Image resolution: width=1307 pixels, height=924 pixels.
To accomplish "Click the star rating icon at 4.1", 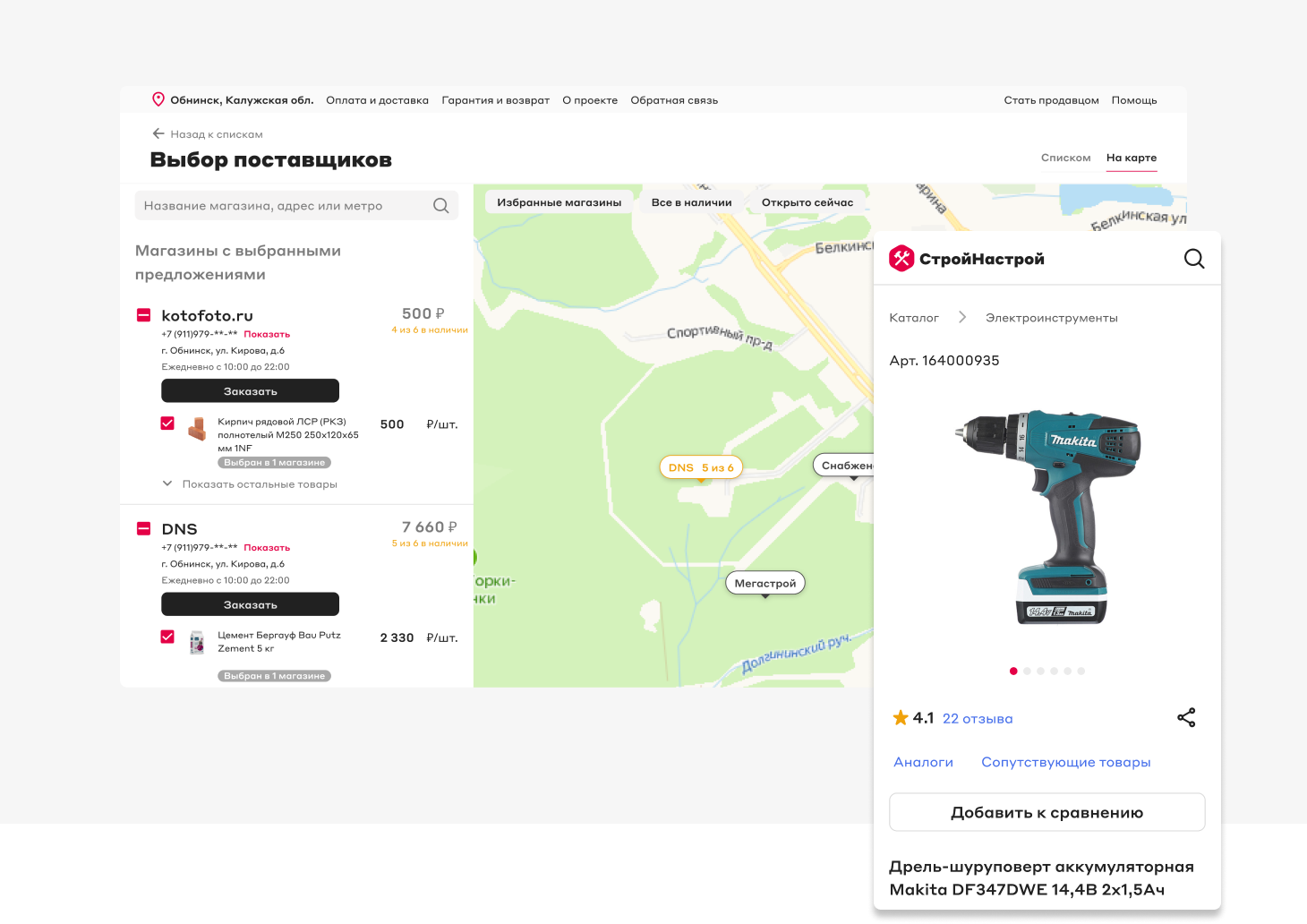I will [x=901, y=717].
